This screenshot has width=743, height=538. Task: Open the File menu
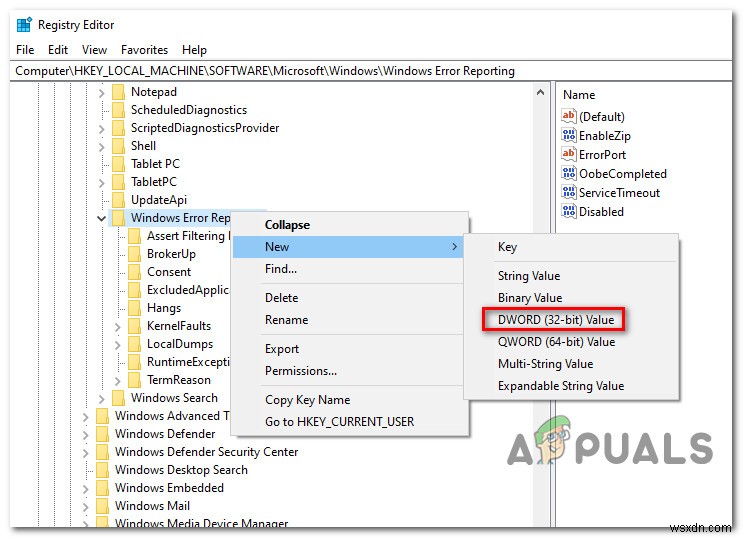[25, 50]
